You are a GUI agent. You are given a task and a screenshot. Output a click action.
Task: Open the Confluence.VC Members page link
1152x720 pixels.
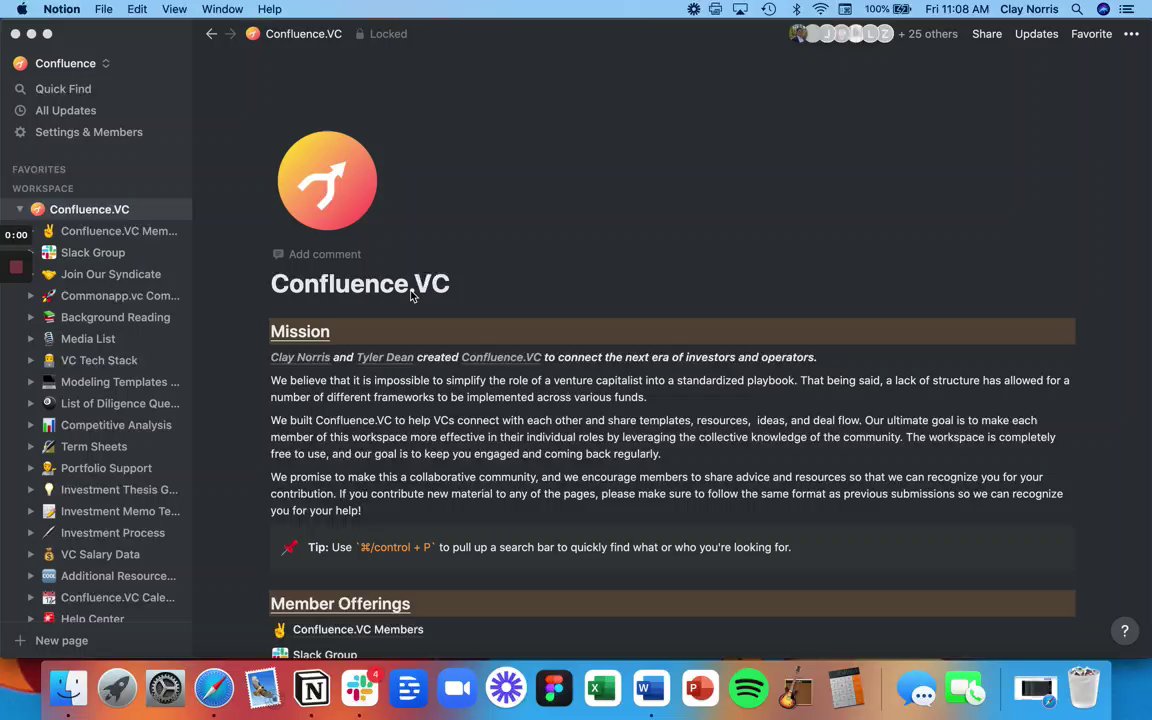point(358,630)
